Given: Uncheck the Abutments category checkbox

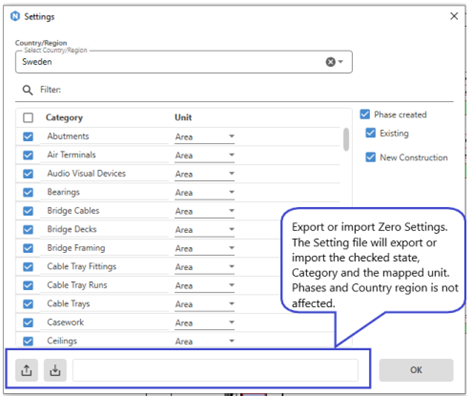Looking at the screenshot, I should pyautogui.click(x=28, y=136).
